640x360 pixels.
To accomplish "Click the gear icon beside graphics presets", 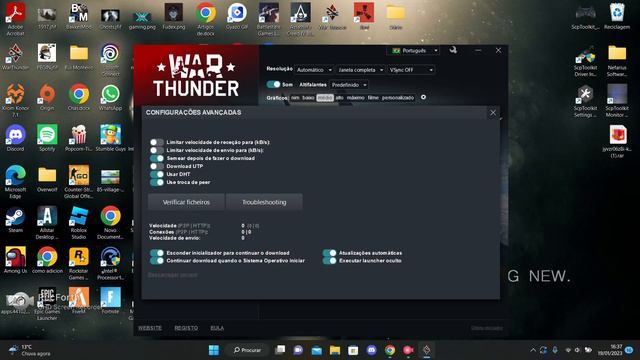I will pyautogui.click(x=423, y=97).
